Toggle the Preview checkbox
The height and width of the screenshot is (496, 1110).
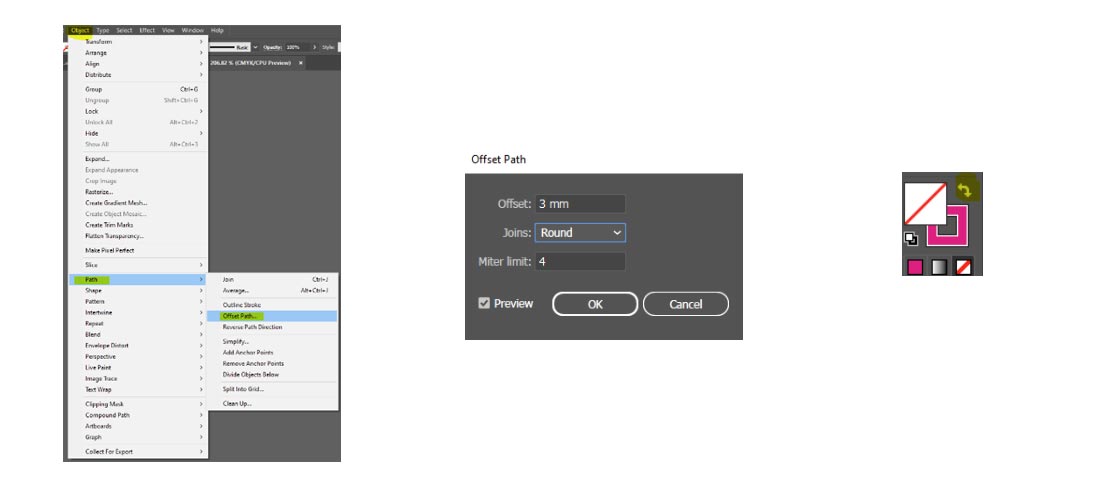(x=484, y=304)
